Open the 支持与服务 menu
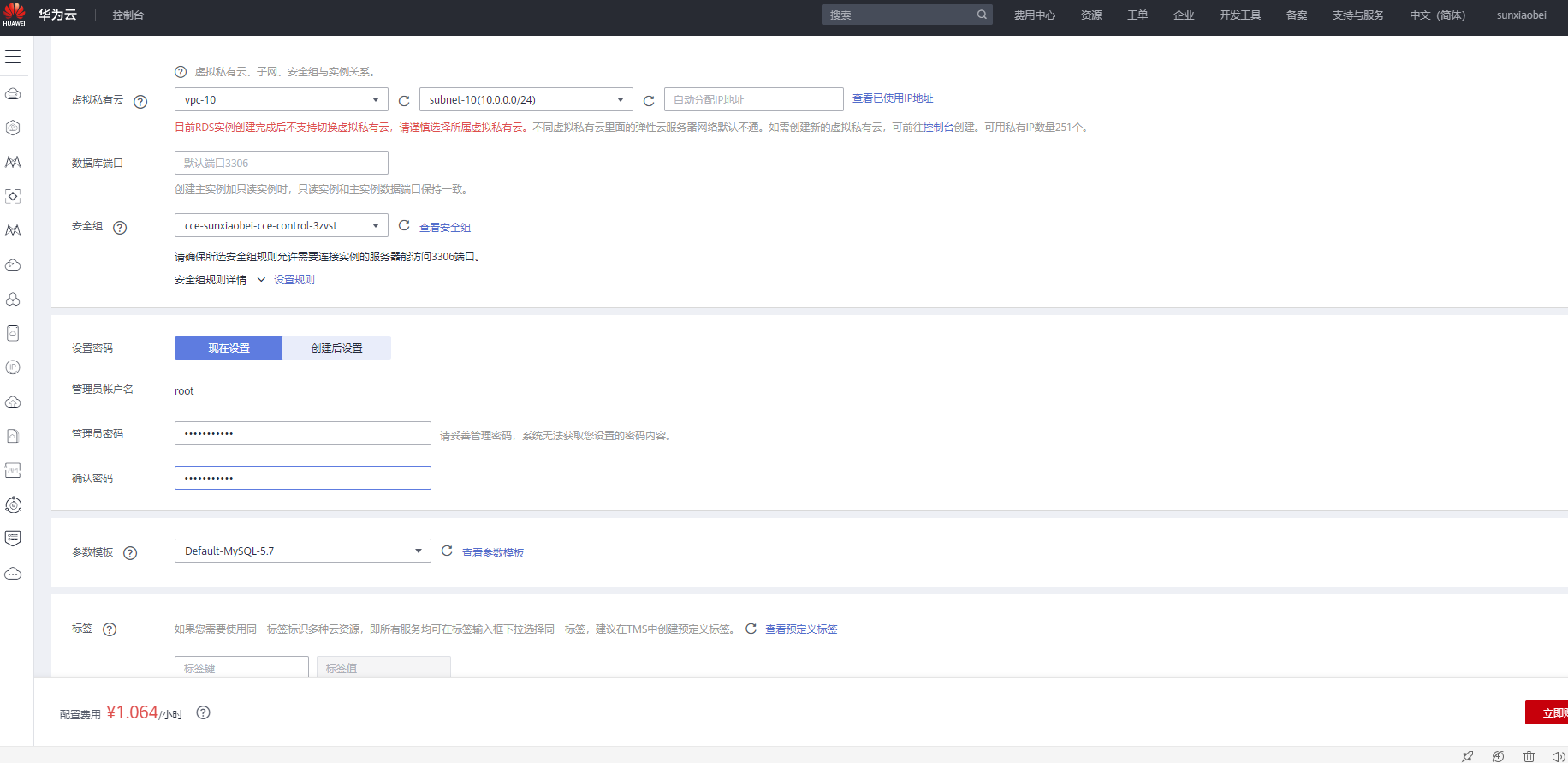1568x763 pixels. pyautogui.click(x=1358, y=15)
